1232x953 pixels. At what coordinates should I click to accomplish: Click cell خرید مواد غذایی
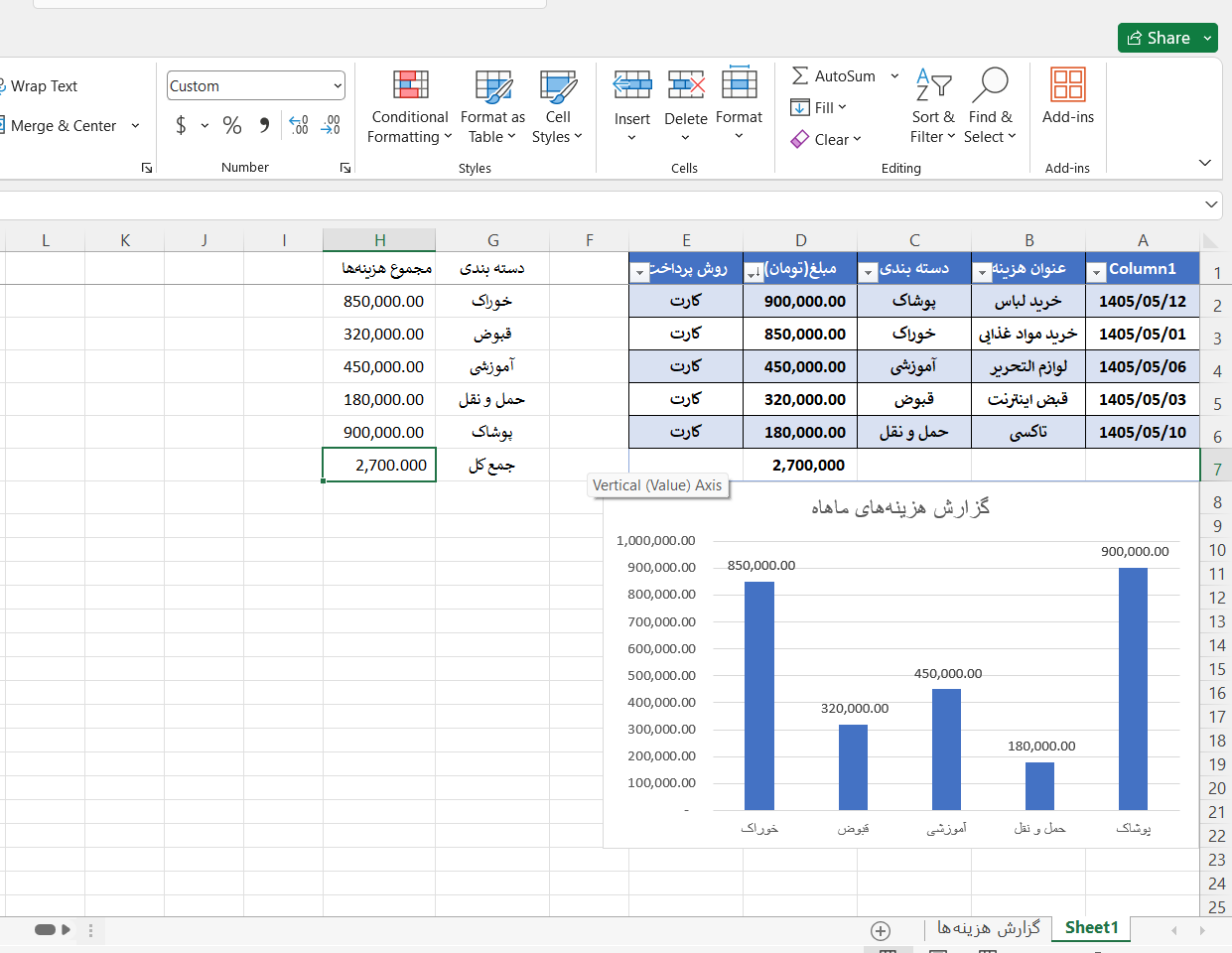pos(1028,334)
